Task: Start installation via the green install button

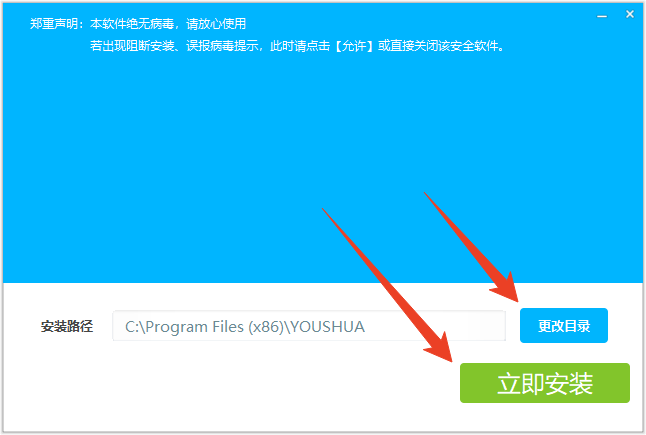Action: 545,383
